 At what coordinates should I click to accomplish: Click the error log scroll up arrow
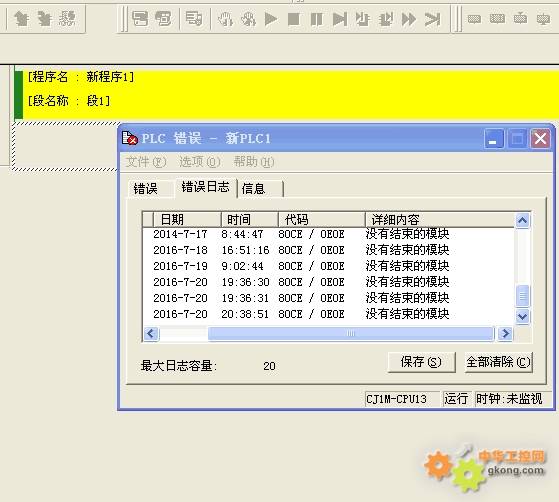(522, 220)
